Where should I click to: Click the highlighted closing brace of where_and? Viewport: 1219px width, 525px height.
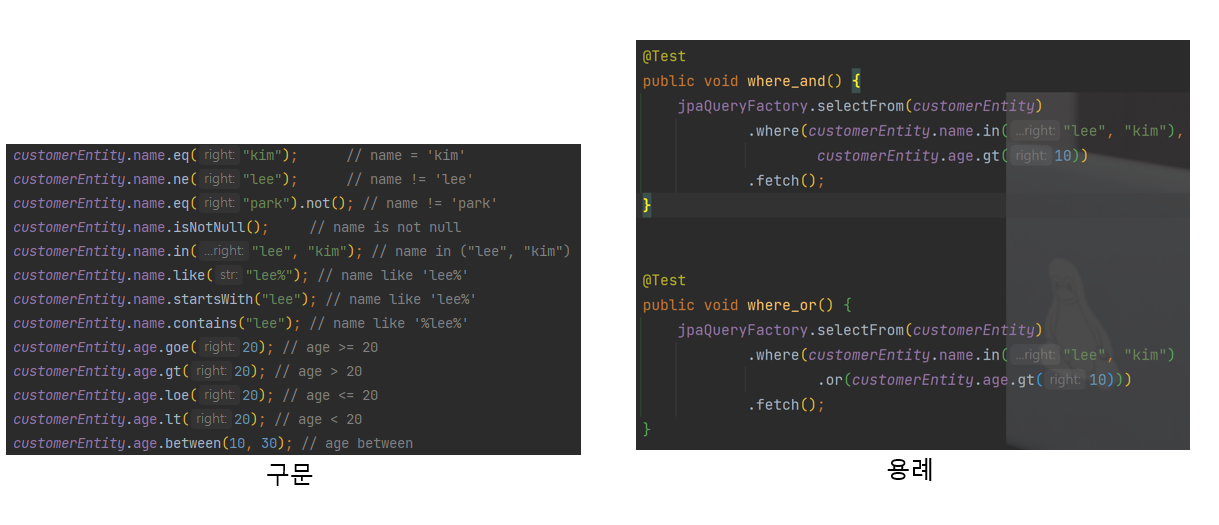pyautogui.click(x=647, y=205)
